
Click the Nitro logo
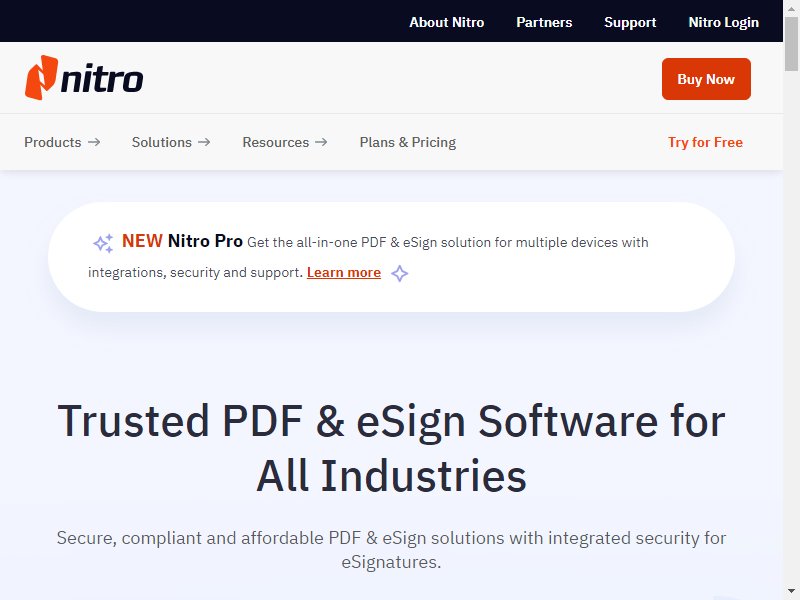84,78
